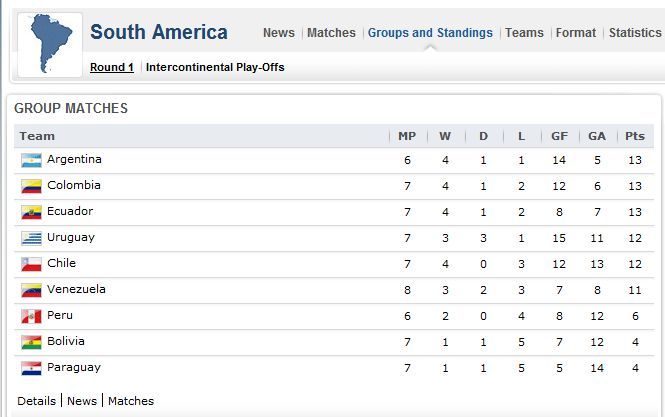Open the News tab in the header
This screenshot has height=417, width=665.
click(x=279, y=33)
